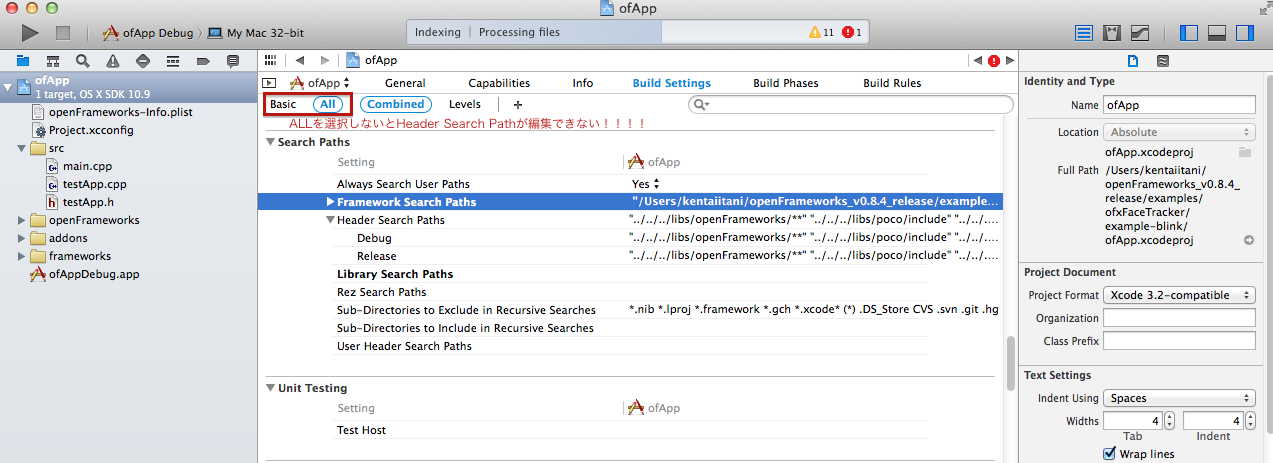Toggle the Navigator pane visibility
1273x463 pixels.
pyautogui.click(x=1189, y=33)
